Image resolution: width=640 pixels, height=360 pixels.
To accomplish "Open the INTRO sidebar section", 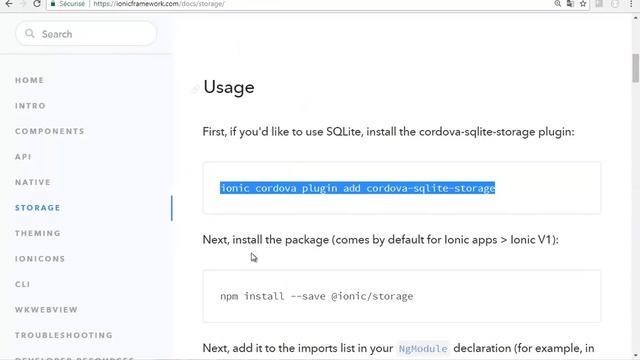I will [x=30, y=106].
